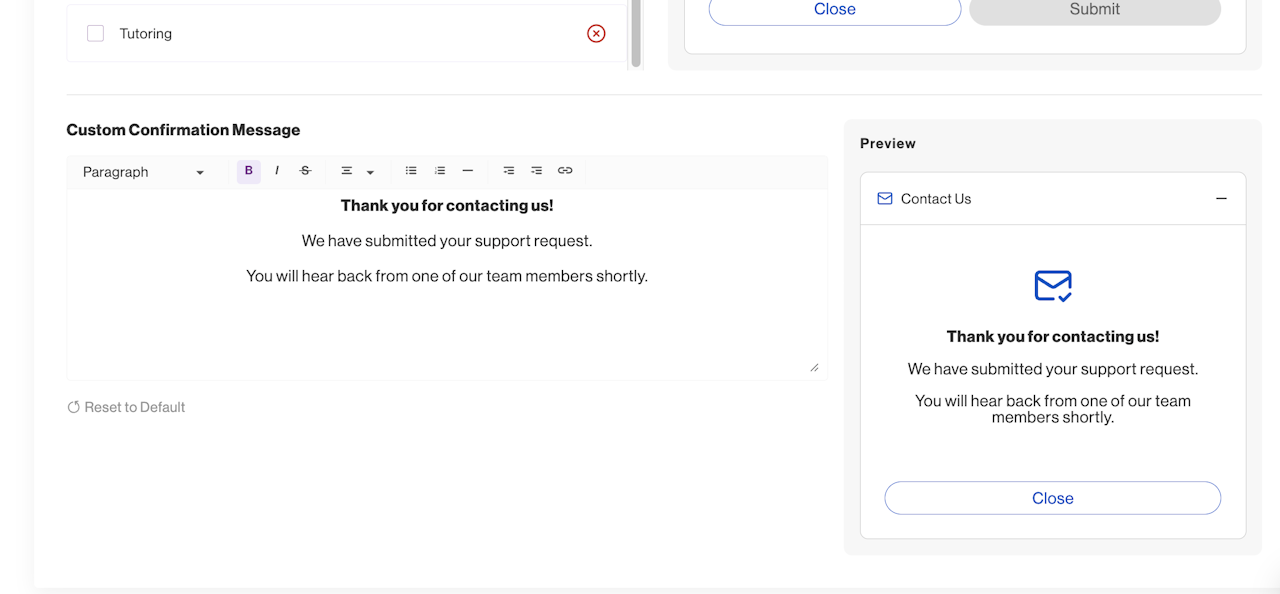The width and height of the screenshot is (1280, 594).
Task: Insert a numbered list
Action: 439,171
